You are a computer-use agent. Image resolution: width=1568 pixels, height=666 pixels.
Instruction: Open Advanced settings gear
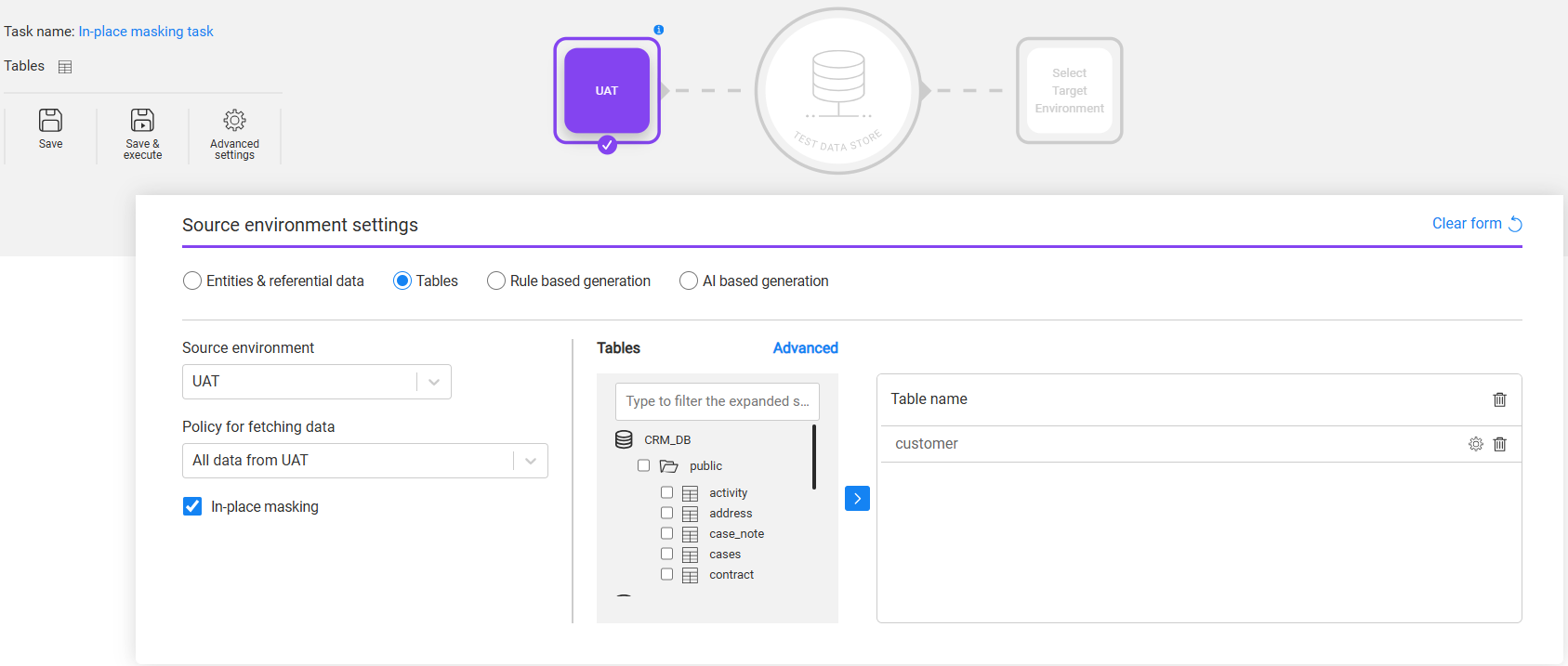[x=234, y=121]
